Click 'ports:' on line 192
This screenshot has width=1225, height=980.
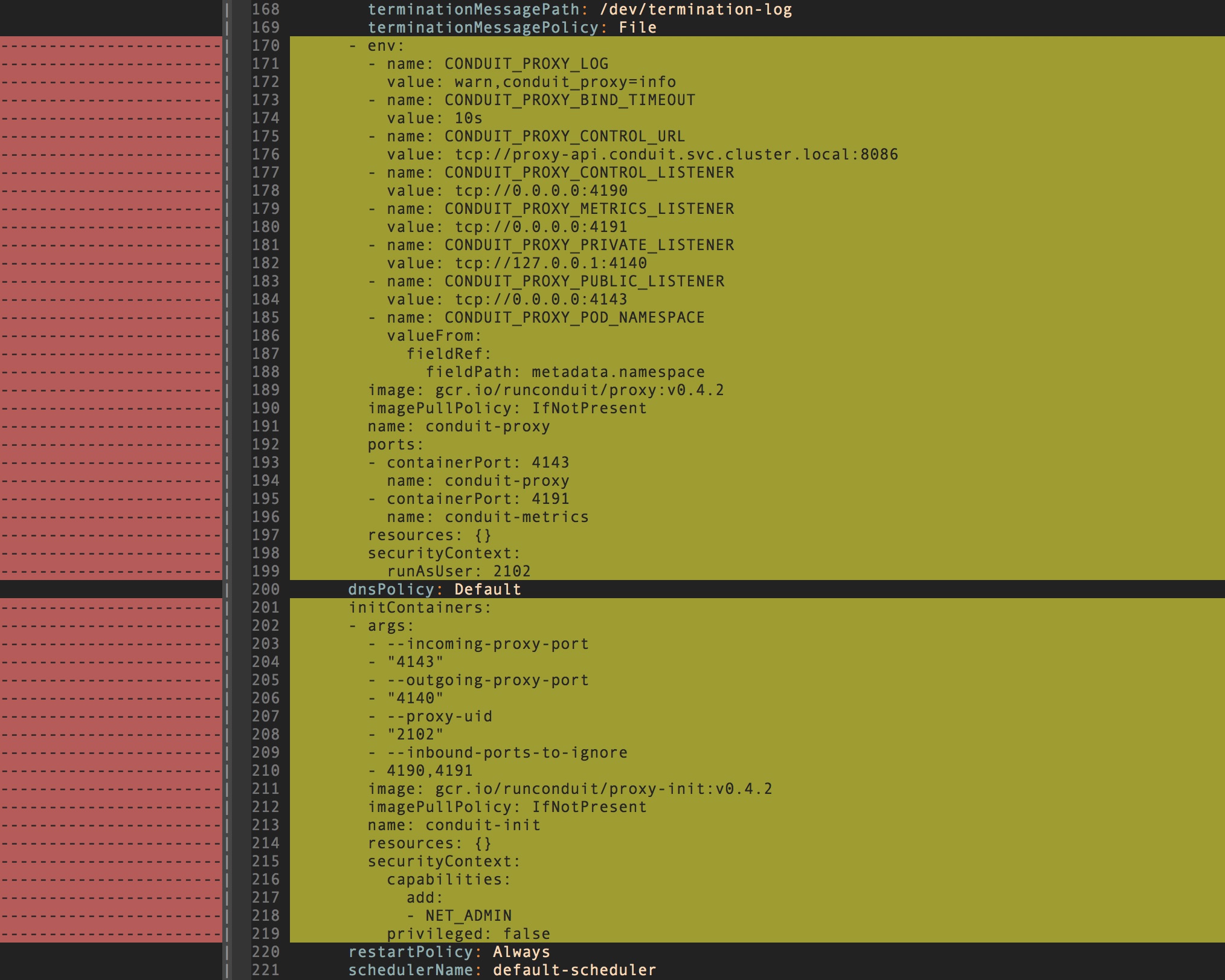[396, 445]
